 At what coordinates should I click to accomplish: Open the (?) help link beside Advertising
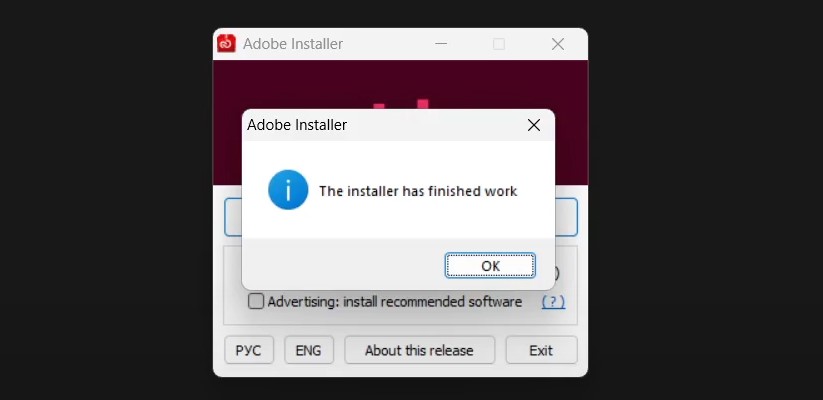pyautogui.click(x=553, y=302)
